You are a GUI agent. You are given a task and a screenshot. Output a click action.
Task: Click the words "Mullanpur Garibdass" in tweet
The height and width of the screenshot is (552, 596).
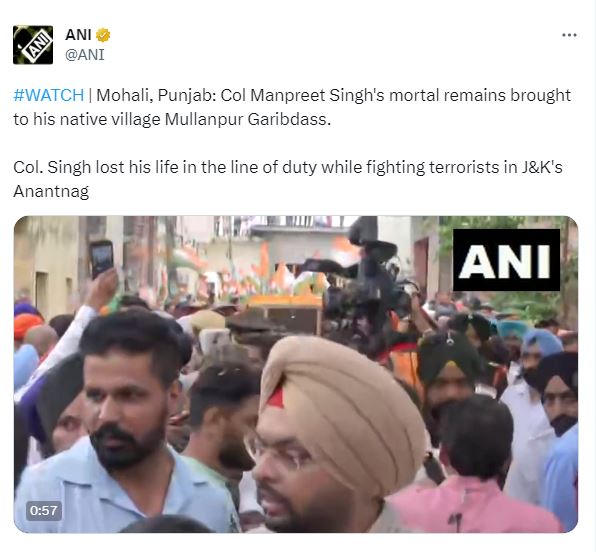click(247, 119)
